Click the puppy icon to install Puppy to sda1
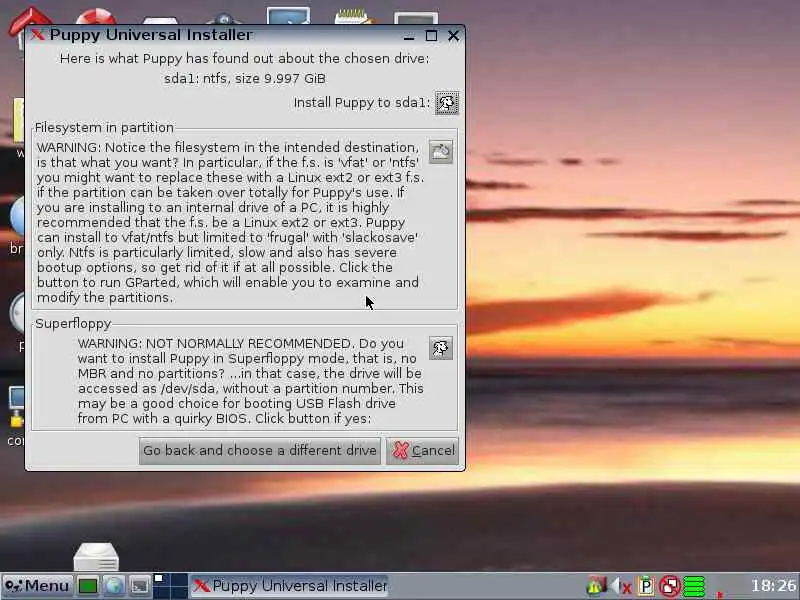The width and height of the screenshot is (800, 600). [446, 103]
